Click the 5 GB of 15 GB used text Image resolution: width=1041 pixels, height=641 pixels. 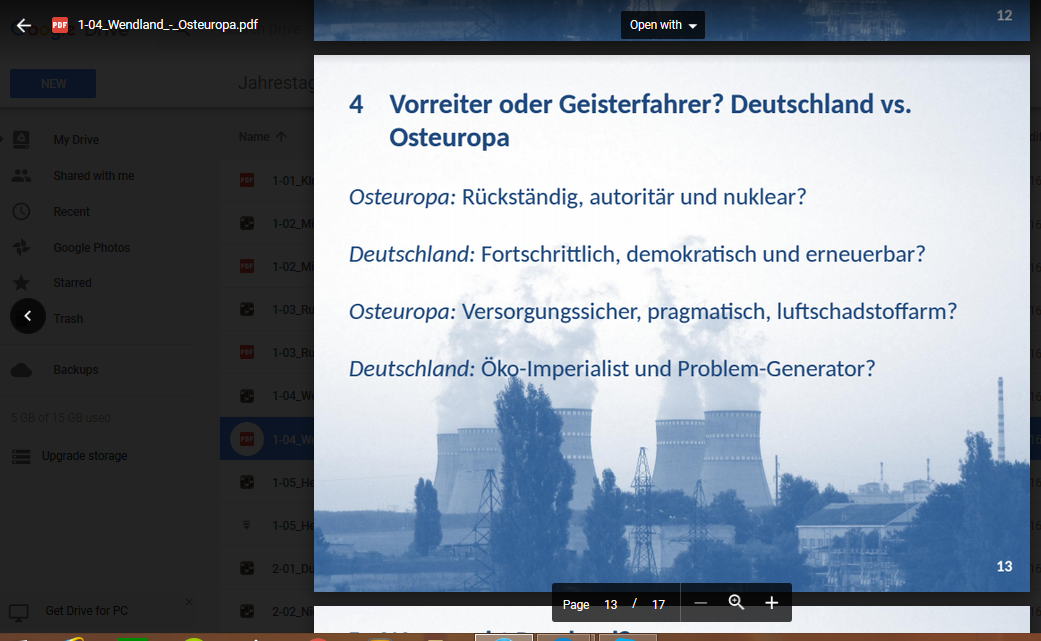click(x=60, y=417)
